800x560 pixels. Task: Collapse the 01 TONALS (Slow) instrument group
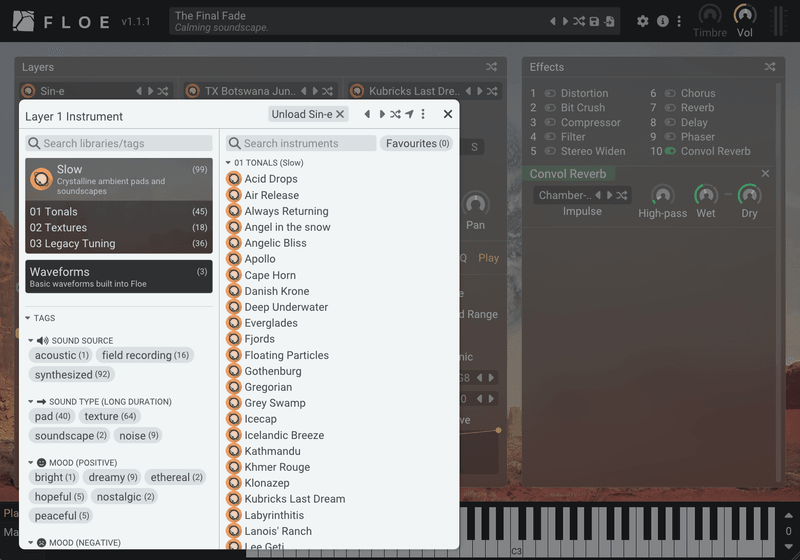[229, 162]
